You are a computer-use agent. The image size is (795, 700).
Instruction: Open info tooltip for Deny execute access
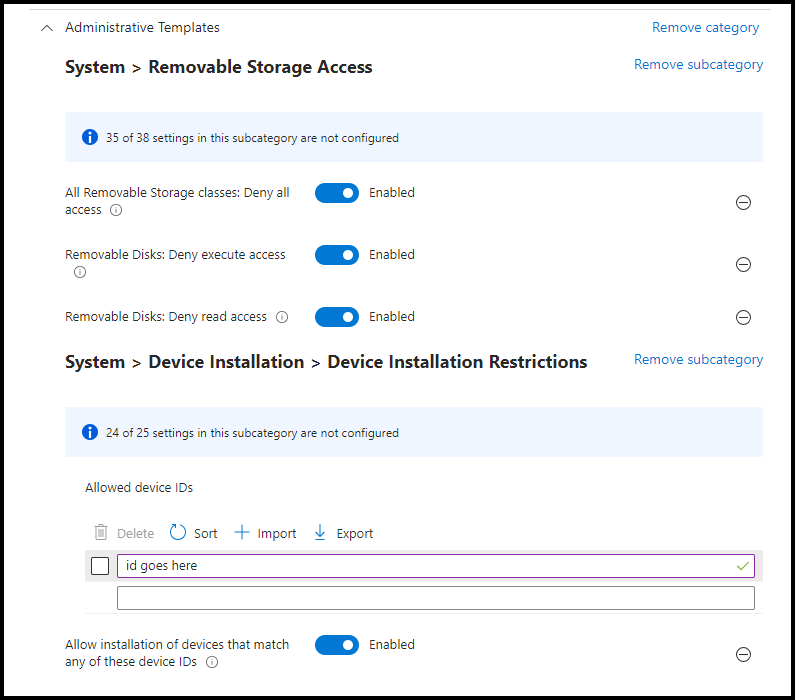click(x=80, y=272)
